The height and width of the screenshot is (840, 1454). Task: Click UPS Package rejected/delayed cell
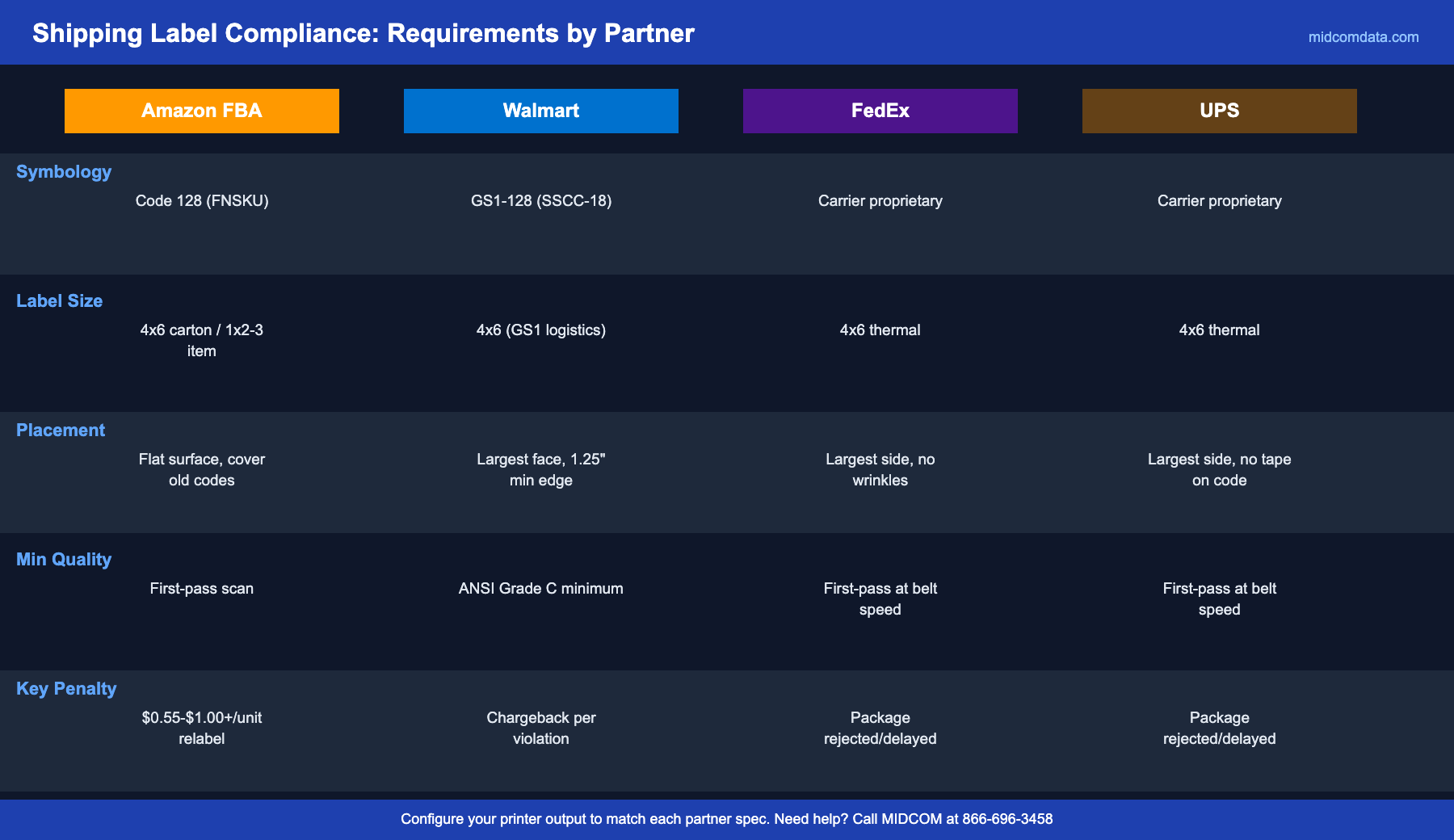click(x=1220, y=728)
